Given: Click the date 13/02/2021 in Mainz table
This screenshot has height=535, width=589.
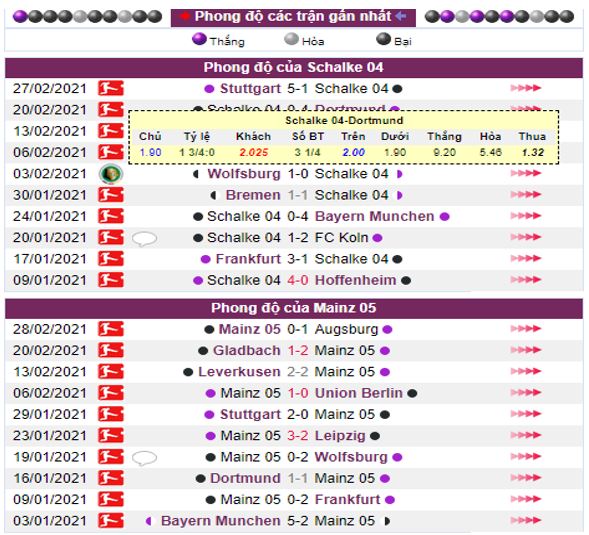Looking at the screenshot, I should click(x=50, y=372).
